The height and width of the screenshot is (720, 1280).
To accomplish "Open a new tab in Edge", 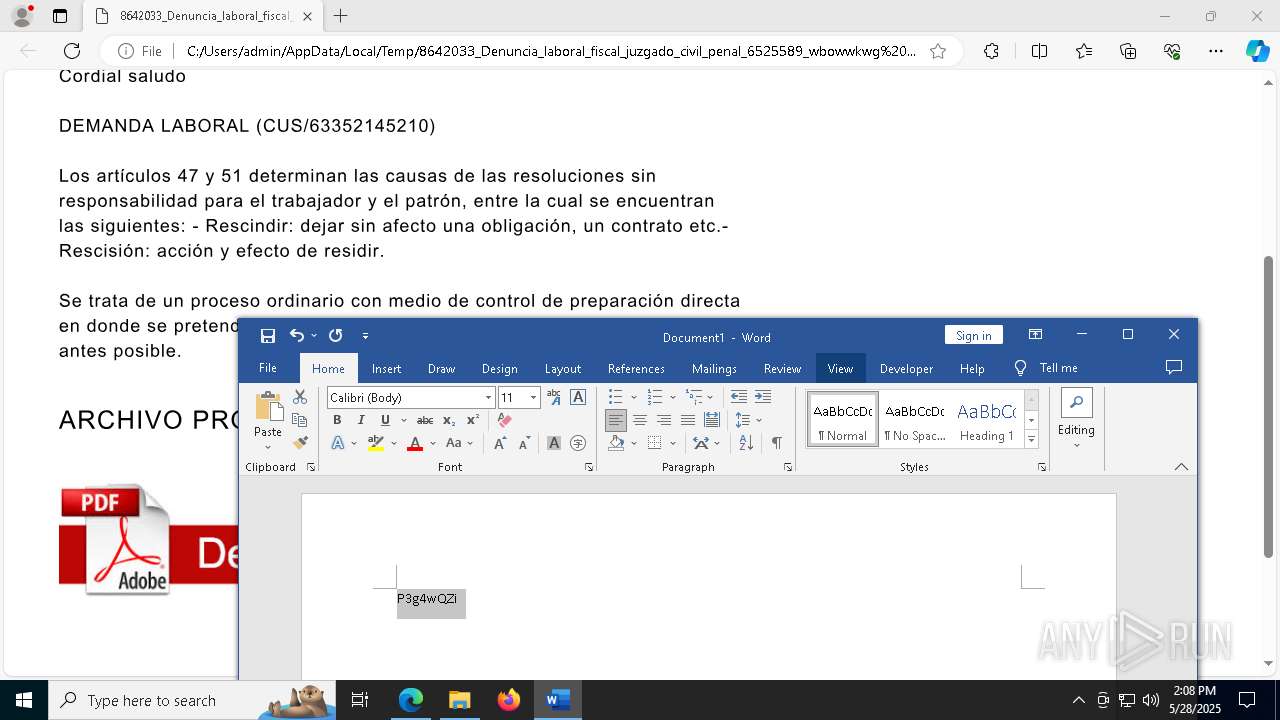I will [340, 16].
